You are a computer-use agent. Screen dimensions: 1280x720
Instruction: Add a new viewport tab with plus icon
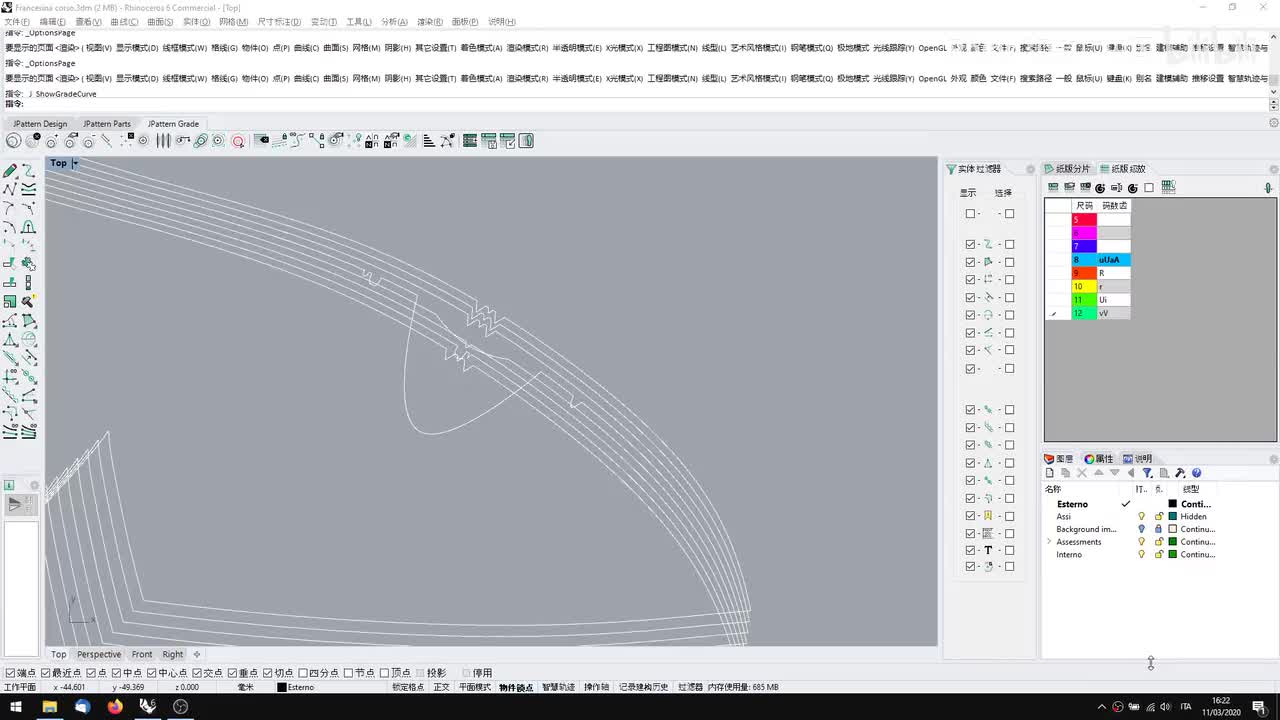[x=197, y=654]
